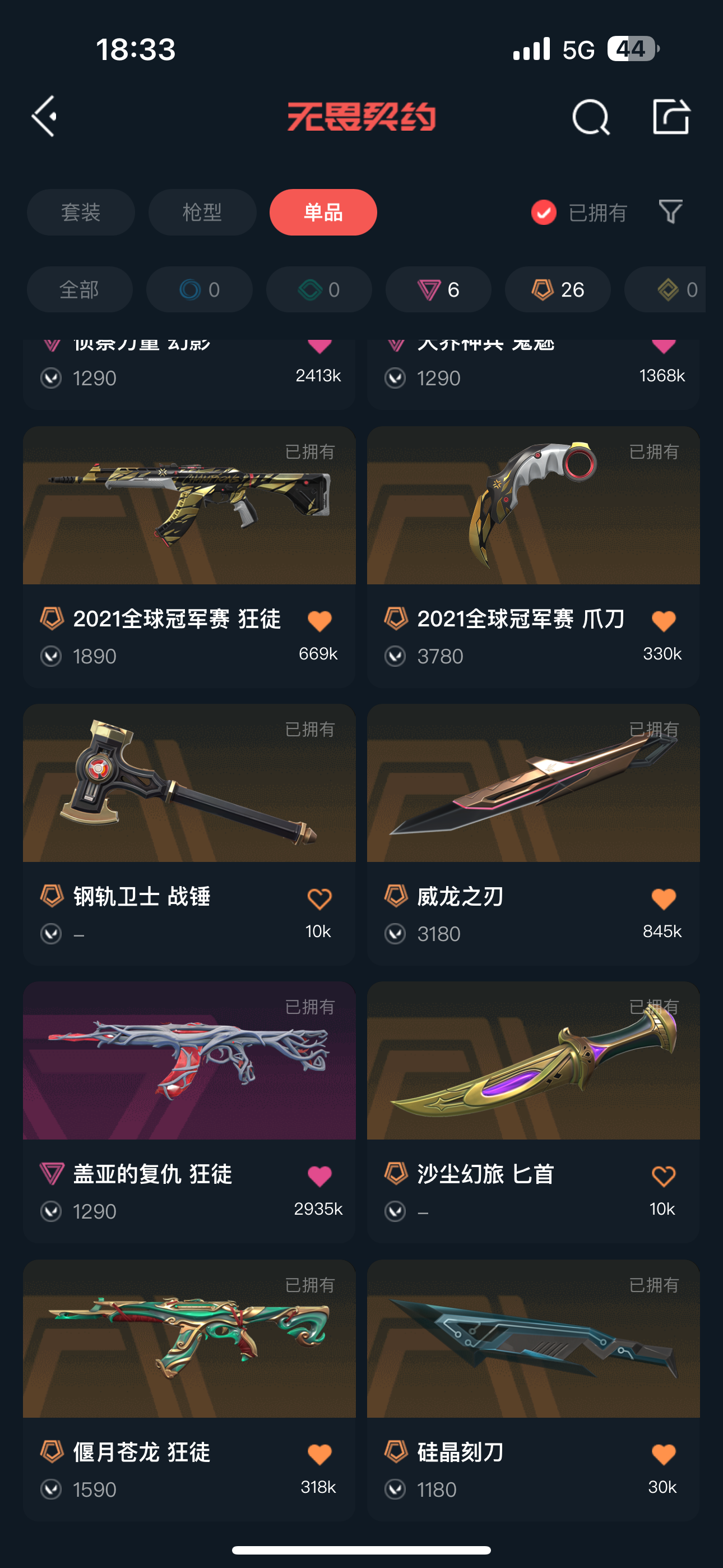Select the 单品 tab
This screenshot has width=723, height=1568.
(x=323, y=213)
